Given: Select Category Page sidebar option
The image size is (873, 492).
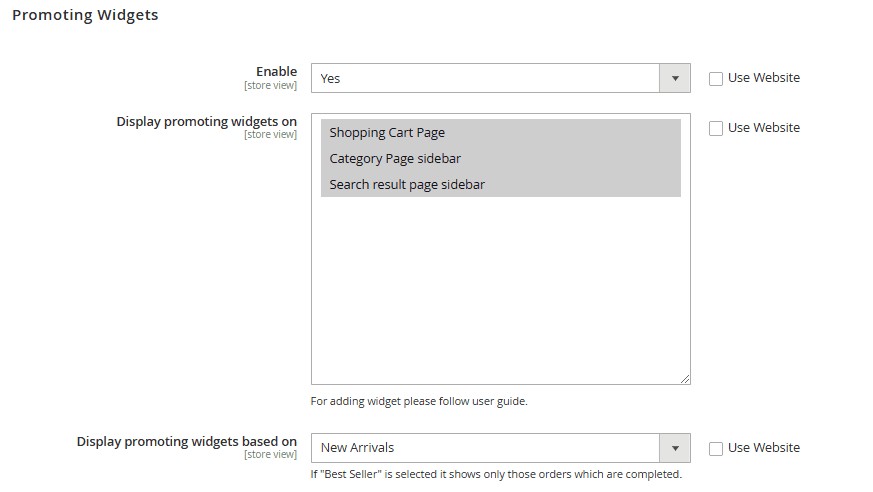Looking at the screenshot, I should pyautogui.click(x=501, y=159).
